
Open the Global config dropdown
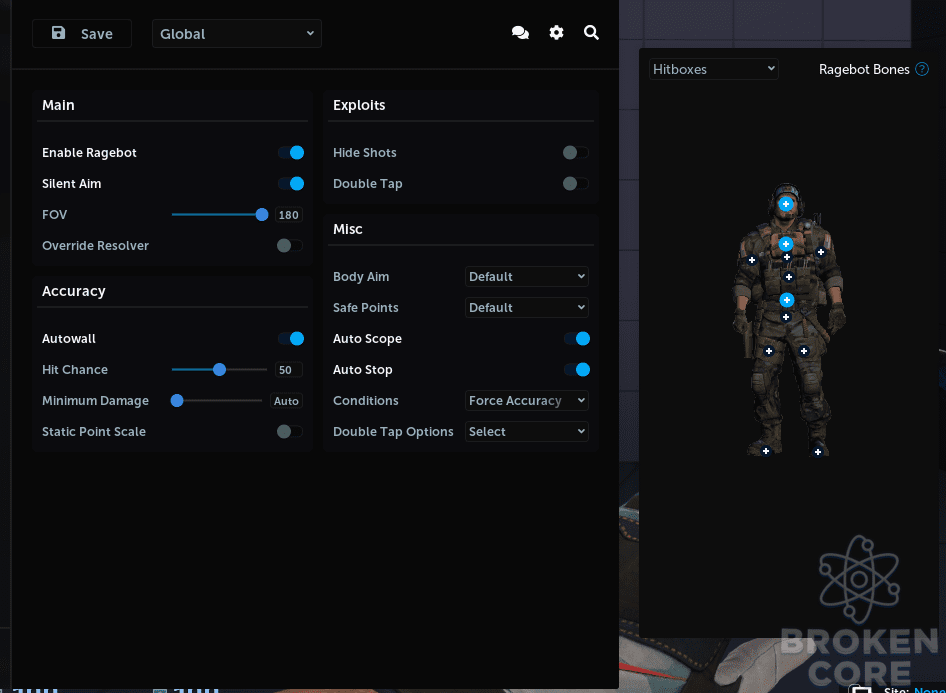click(x=236, y=34)
